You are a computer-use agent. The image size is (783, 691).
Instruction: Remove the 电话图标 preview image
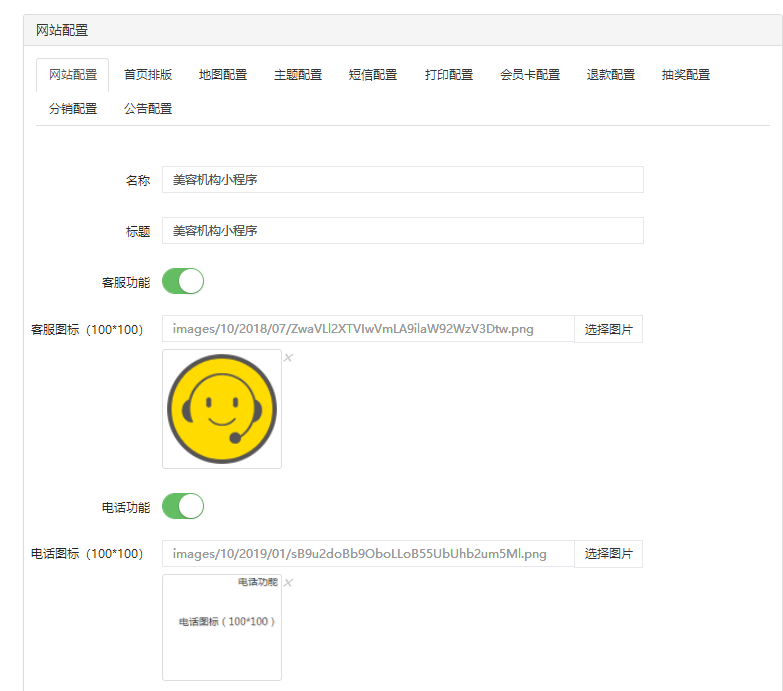pos(288,582)
